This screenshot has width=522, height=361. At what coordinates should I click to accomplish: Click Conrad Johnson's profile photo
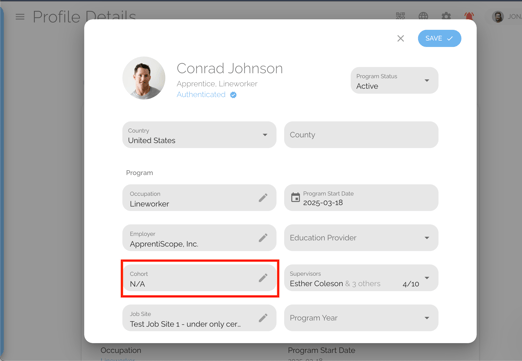click(144, 78)
